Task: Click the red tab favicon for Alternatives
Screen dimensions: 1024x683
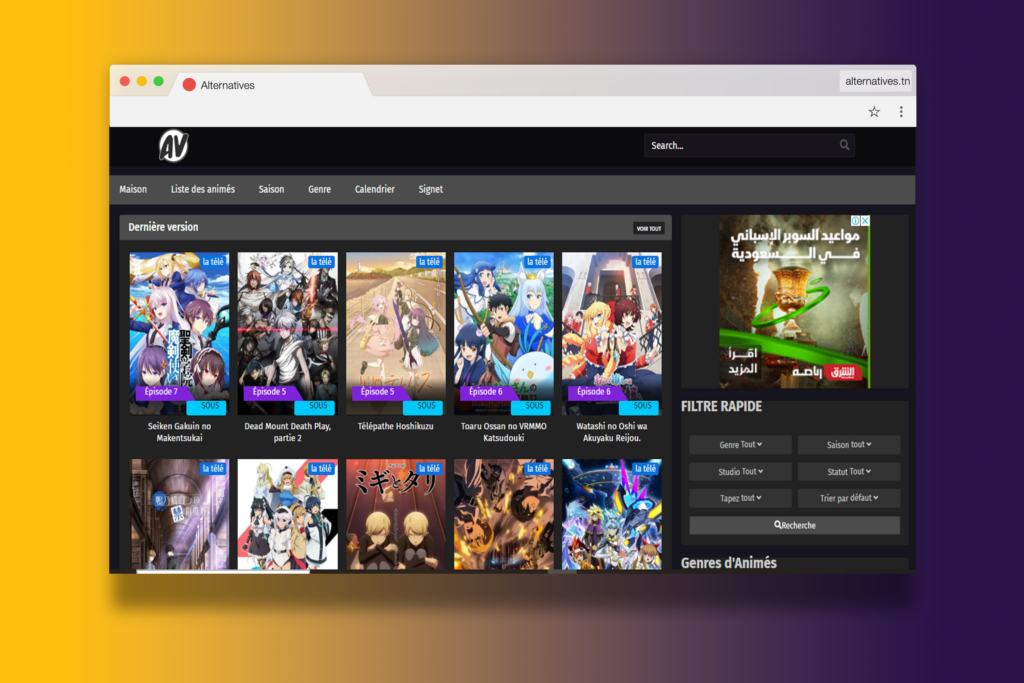Action: (189, 85)
